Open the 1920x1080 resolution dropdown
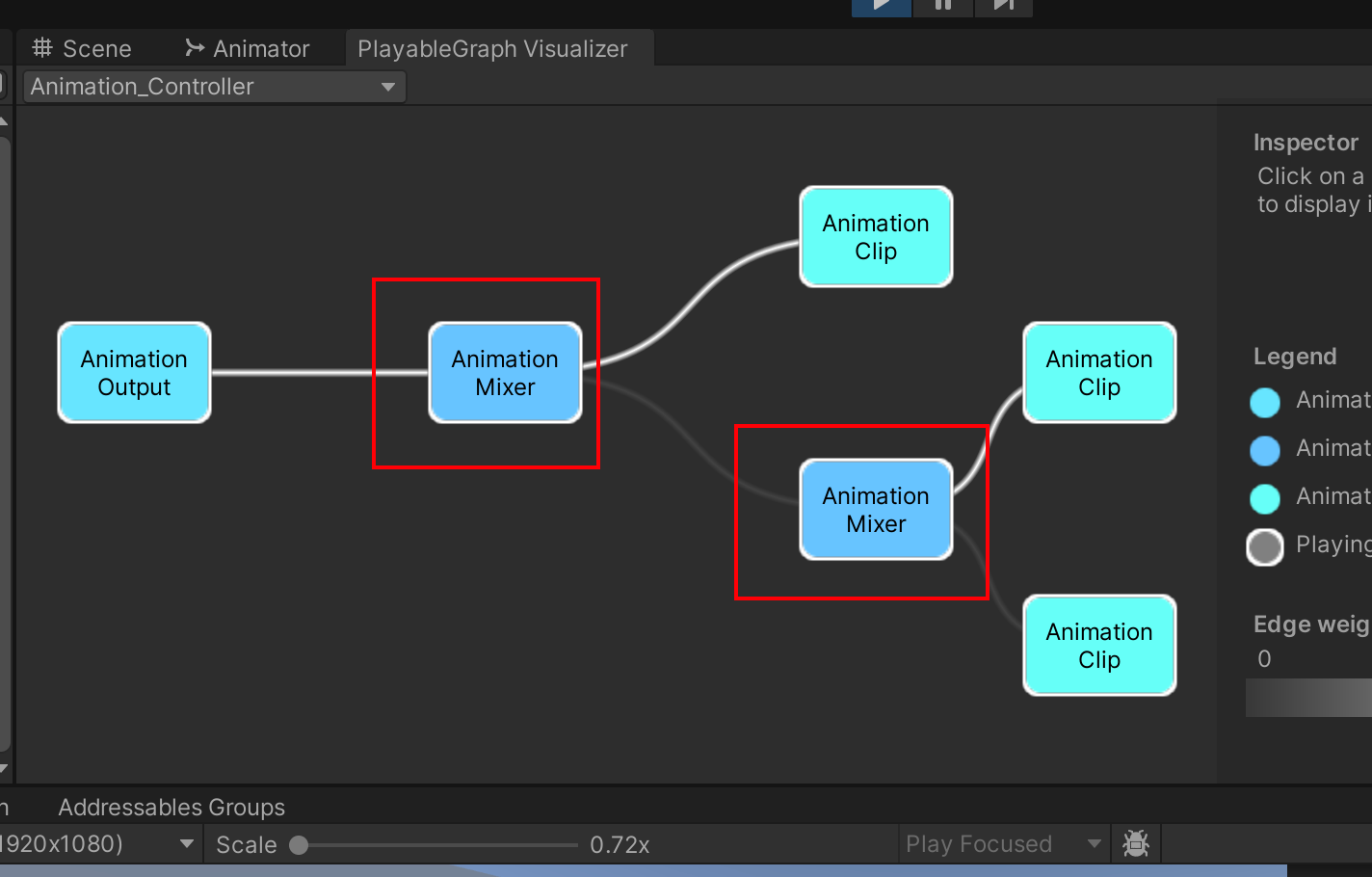Image resolution: width=1372 pixels, height=877 pixels. 96,844
